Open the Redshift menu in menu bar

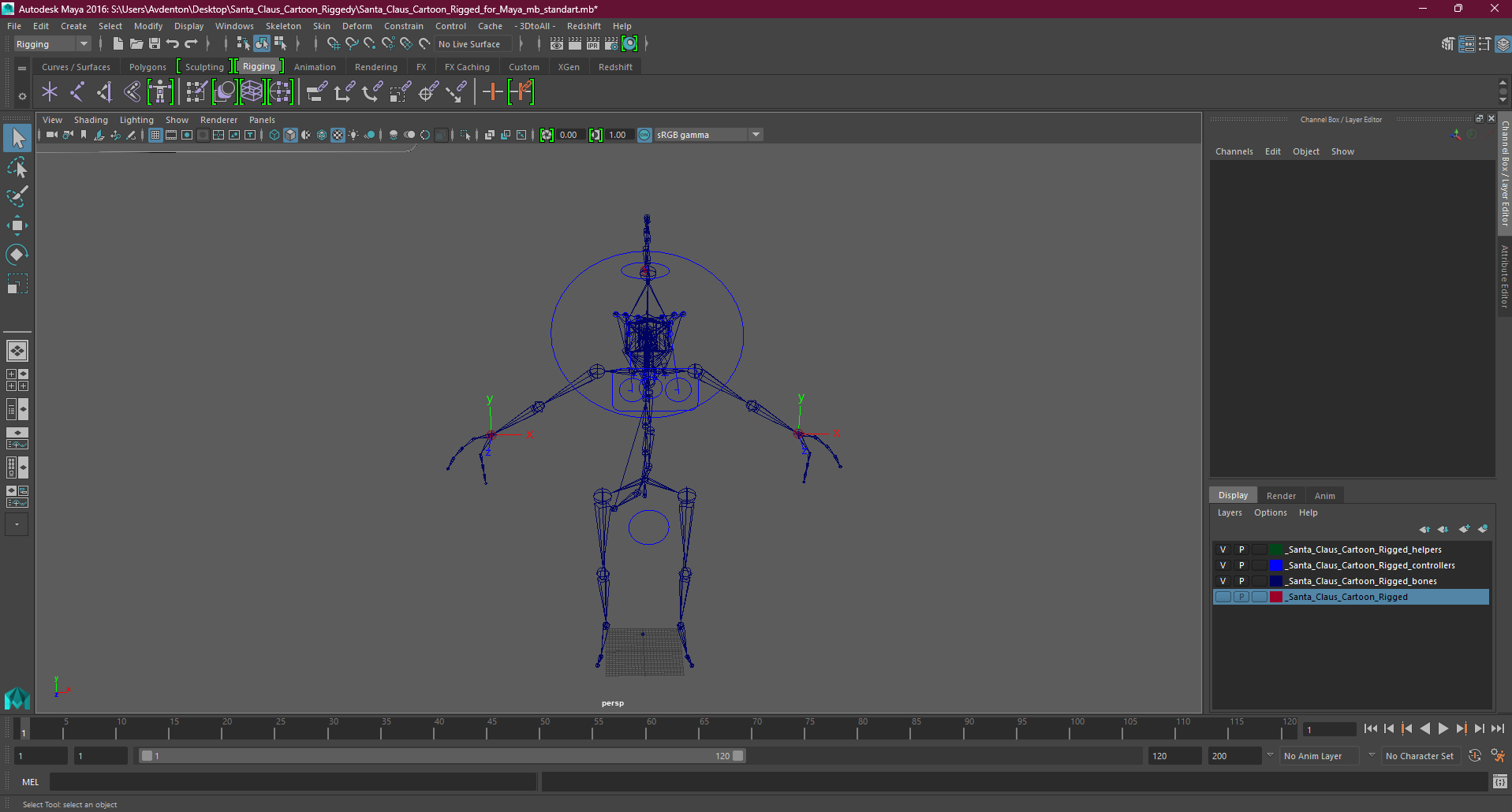[584, 26]
